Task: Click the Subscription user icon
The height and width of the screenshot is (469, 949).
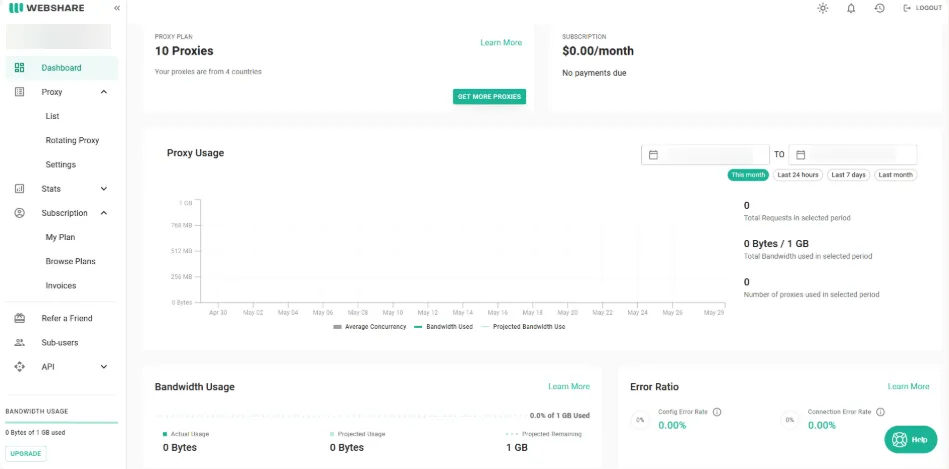Action: 19,213
